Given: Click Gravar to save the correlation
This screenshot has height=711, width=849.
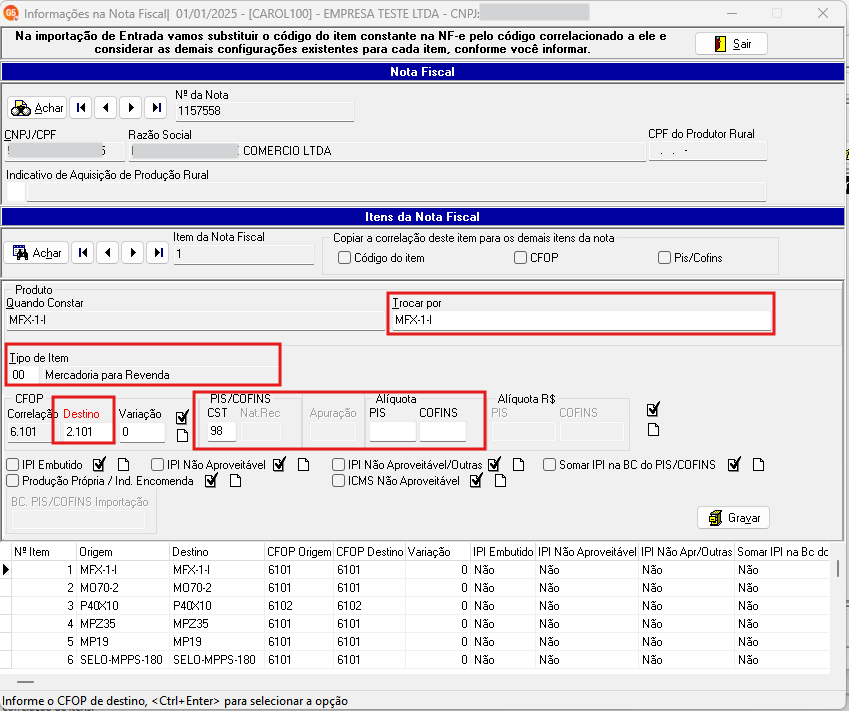Looking at the screenshot, I should (734, 518).
